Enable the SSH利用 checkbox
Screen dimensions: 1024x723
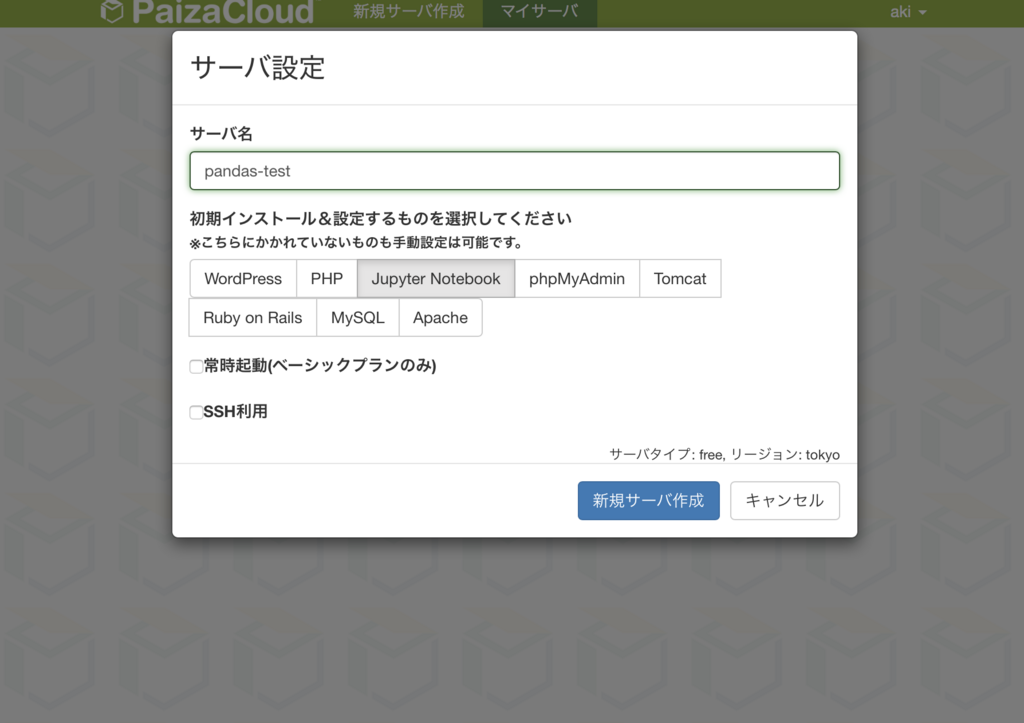(196, 410)
